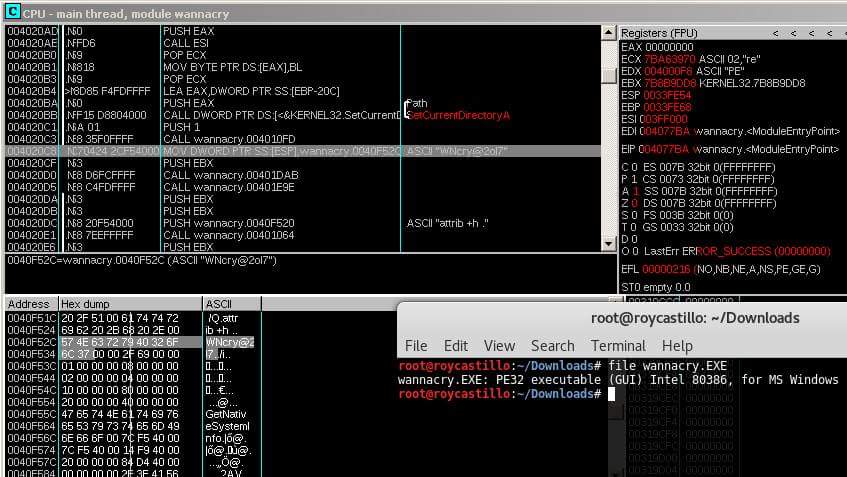Open the Search menu in terminal
This screenshot has height=477, width=847.
(552, 345)
